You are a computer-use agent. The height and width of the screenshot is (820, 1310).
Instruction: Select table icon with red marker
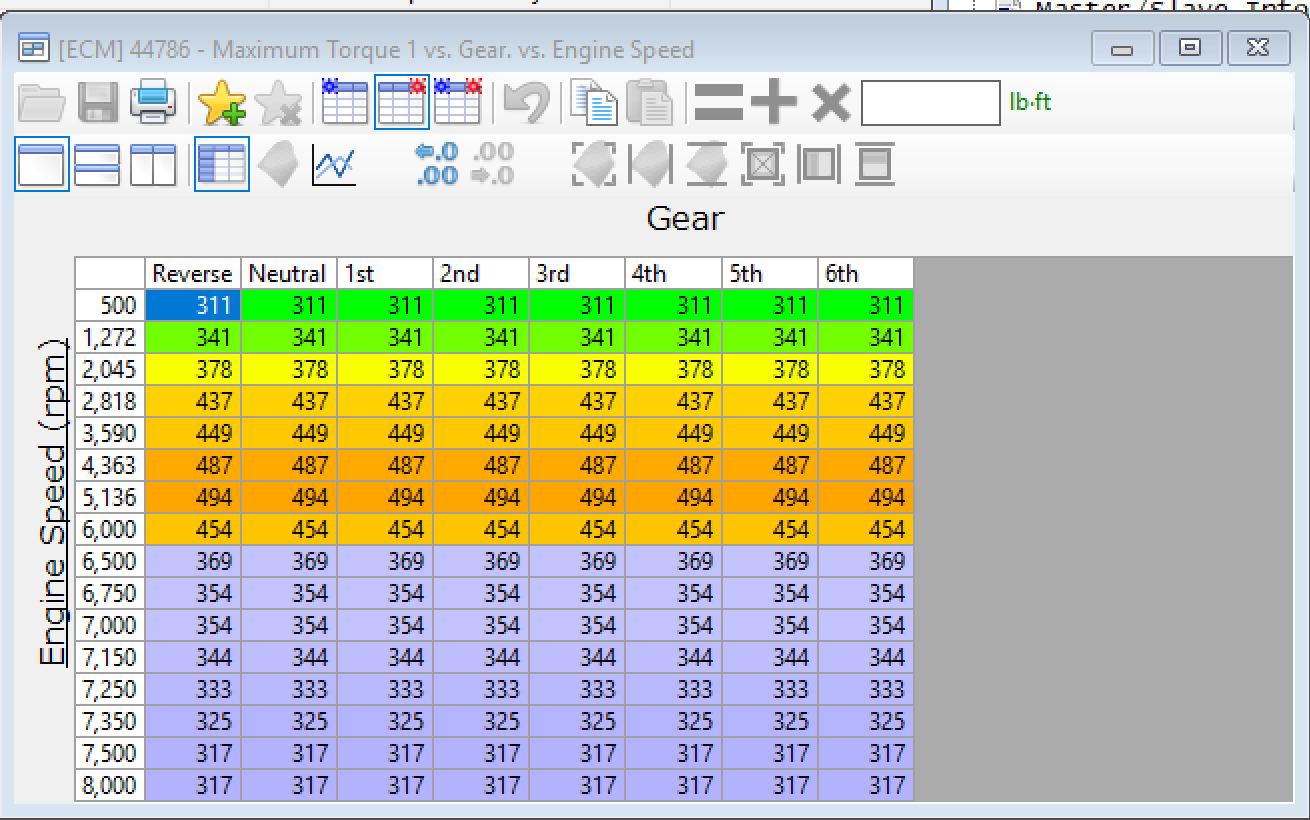[402, 101]
